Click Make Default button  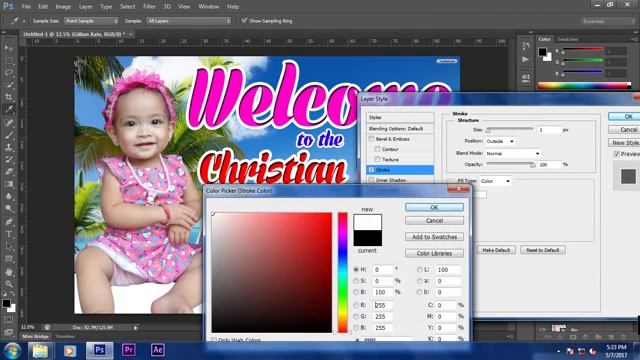[x=496, y=250]
